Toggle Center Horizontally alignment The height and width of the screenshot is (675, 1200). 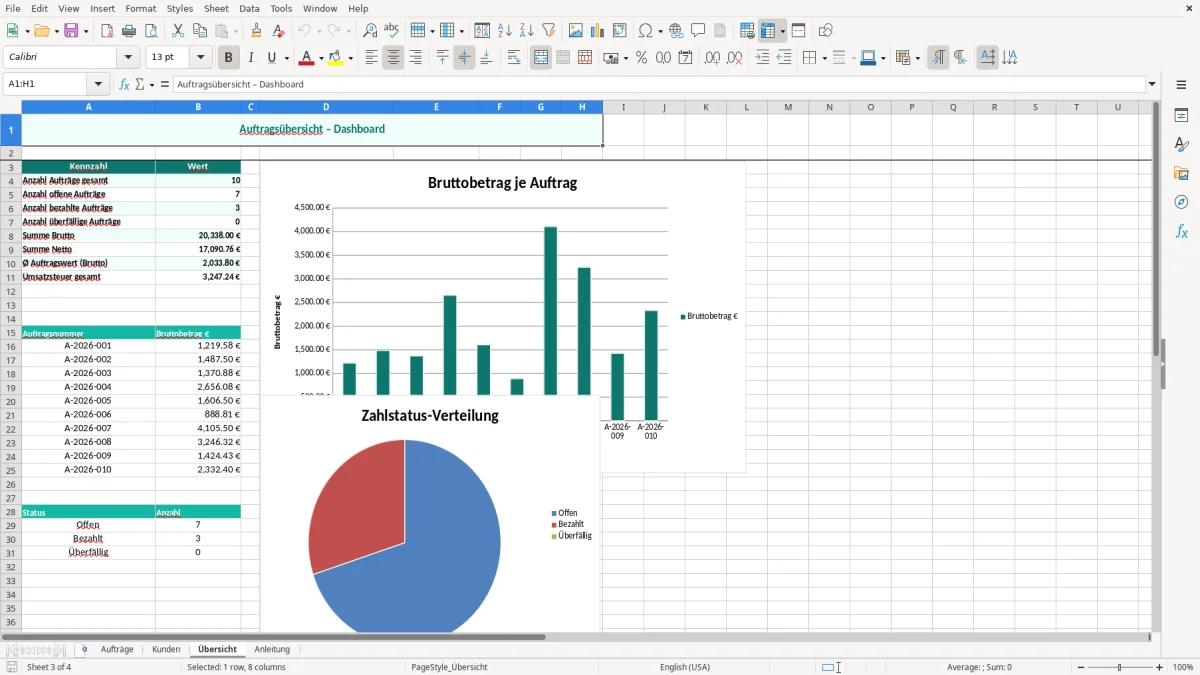click(393, 58)
